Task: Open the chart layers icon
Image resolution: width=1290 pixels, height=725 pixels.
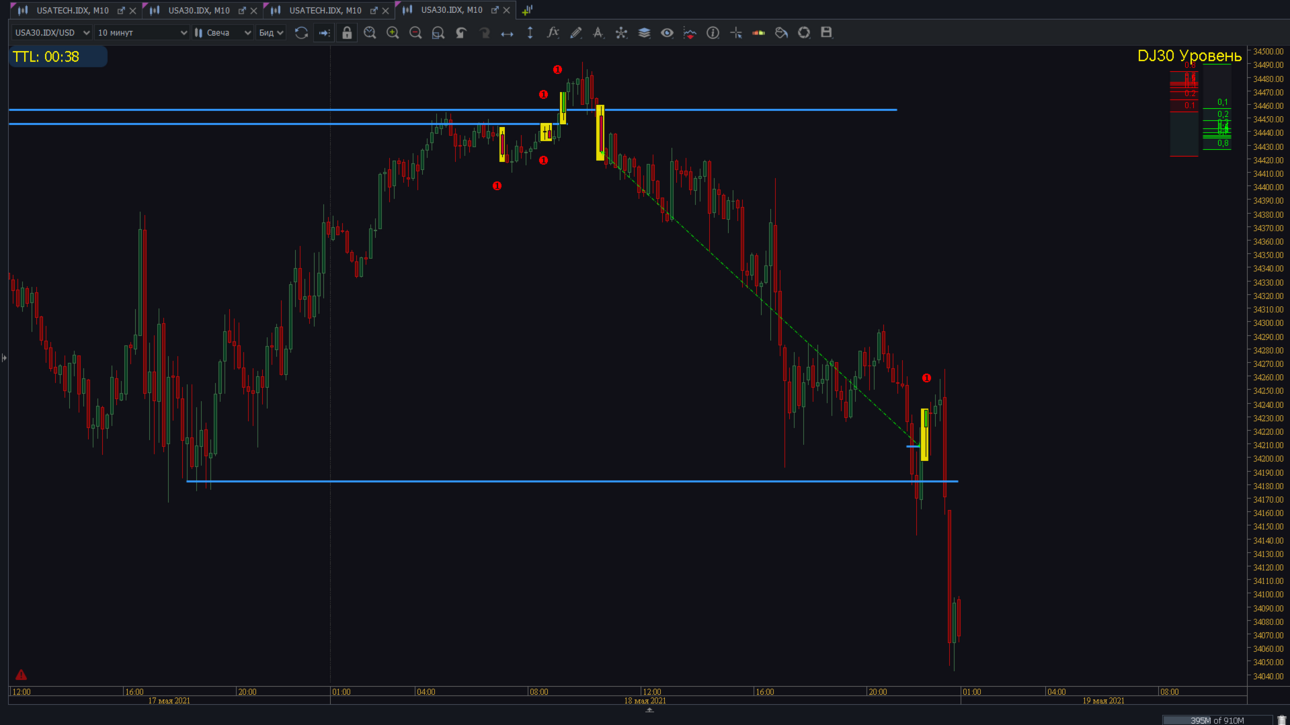Action: (644, 33)
